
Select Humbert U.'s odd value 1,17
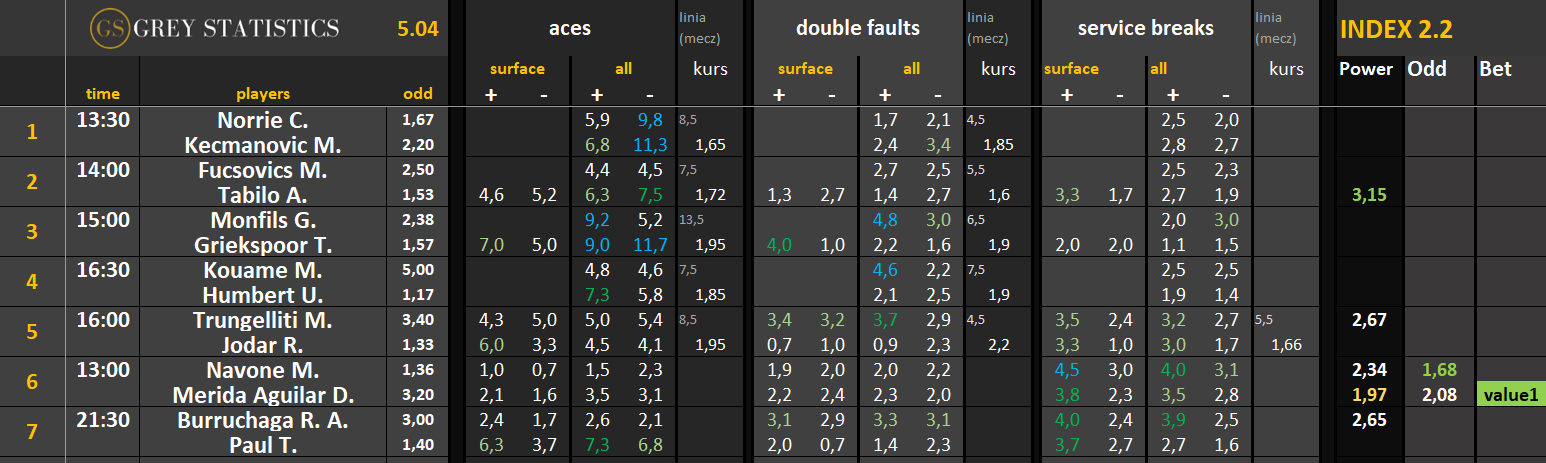[x=418, y=295]
